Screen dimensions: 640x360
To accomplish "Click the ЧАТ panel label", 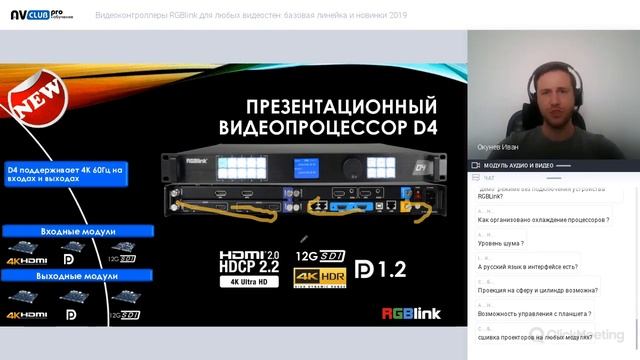I will click(489, 178).
